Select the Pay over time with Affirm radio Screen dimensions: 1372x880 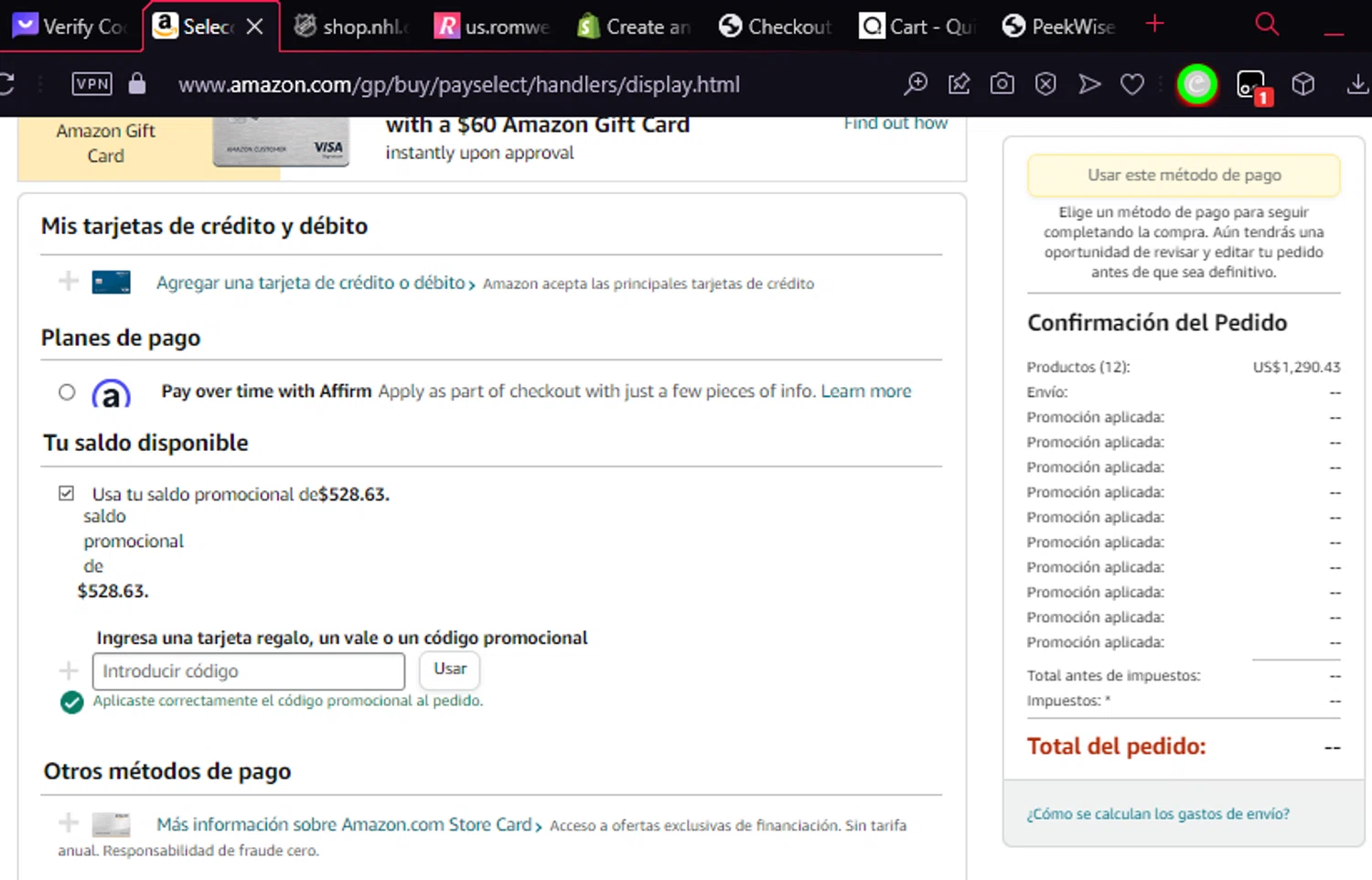point(67,392)
